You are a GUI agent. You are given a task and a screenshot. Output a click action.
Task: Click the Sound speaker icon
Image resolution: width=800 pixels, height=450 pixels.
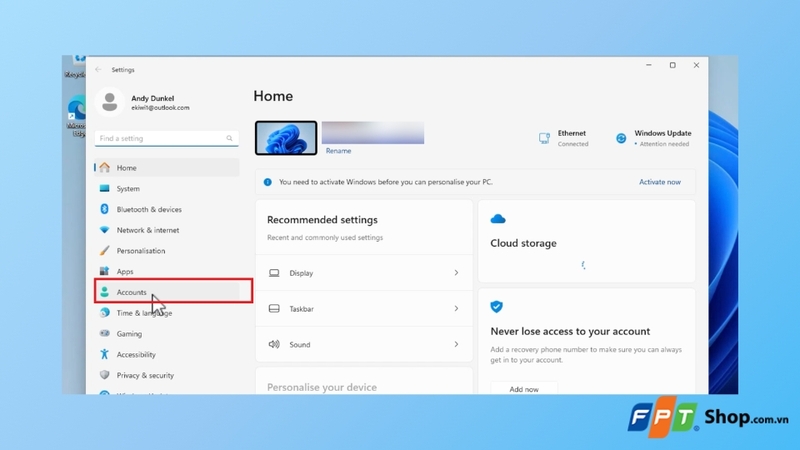tap(274, 344)
